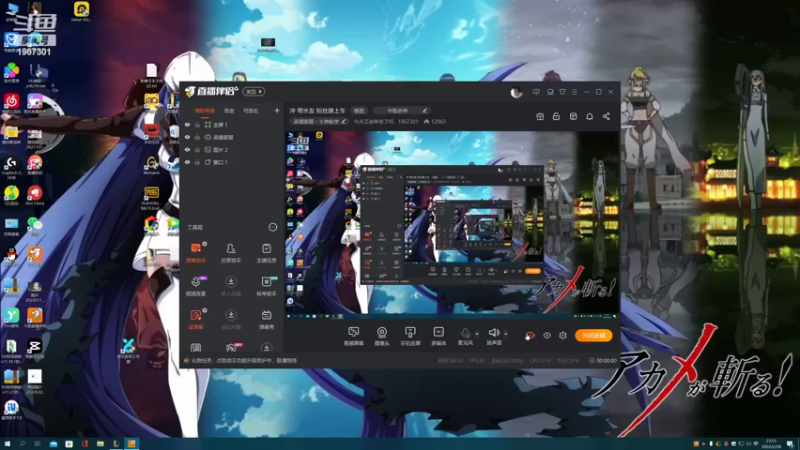Add a screen capture source from bottom bar
800x450 pixels.
pos(353,336)
